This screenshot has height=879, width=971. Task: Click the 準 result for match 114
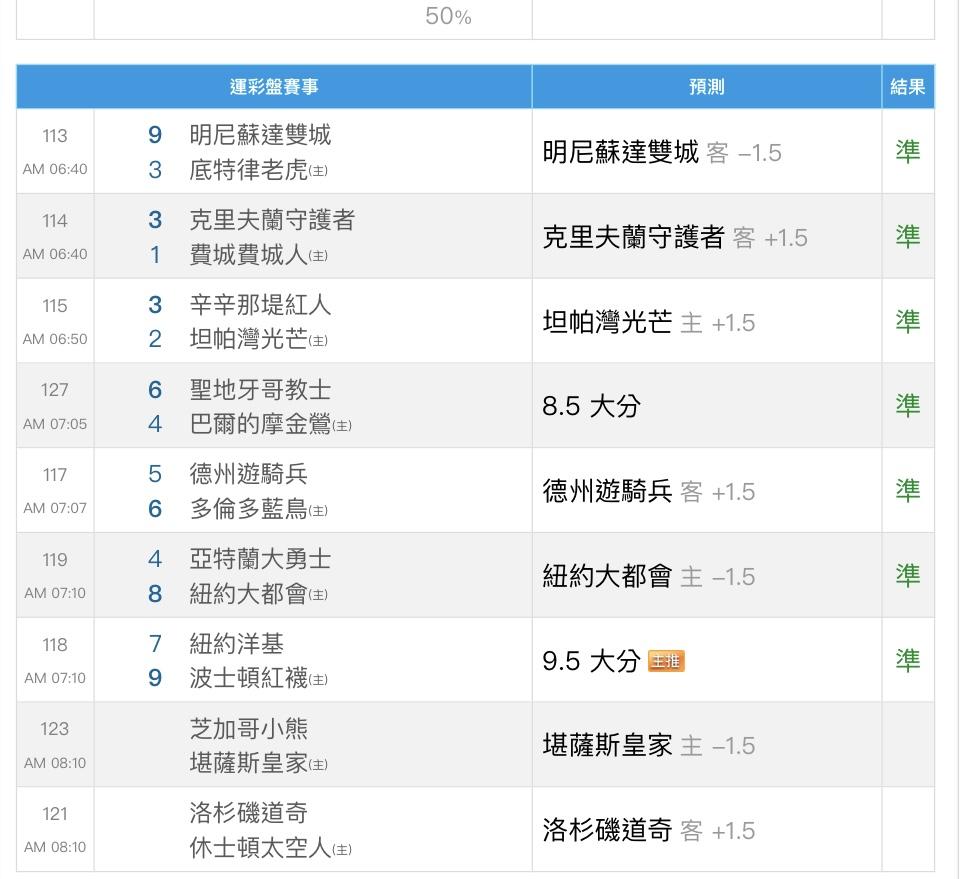pyautogui.click(x=908, y=237)
